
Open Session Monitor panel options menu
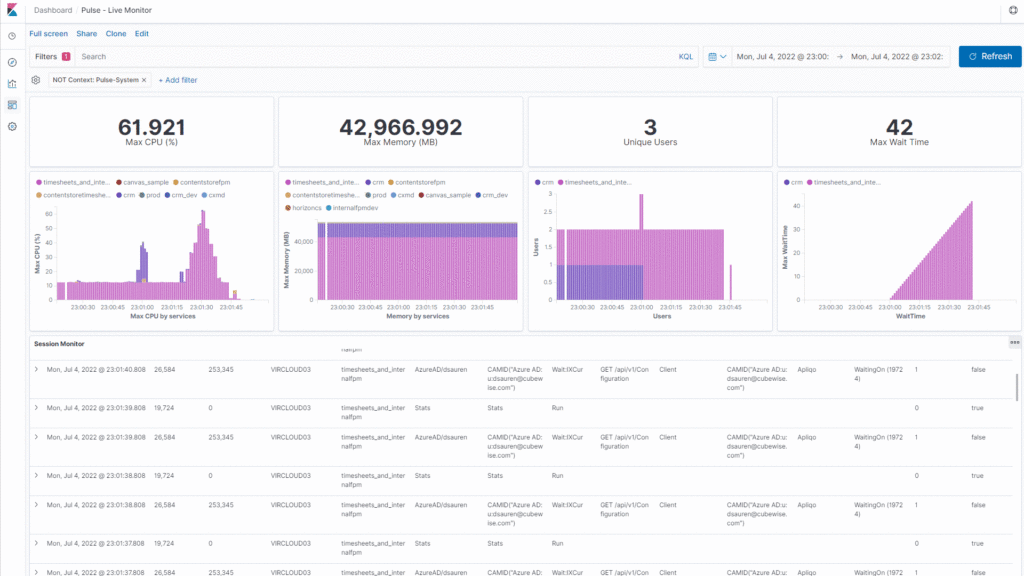click(x=1014, y=343)
